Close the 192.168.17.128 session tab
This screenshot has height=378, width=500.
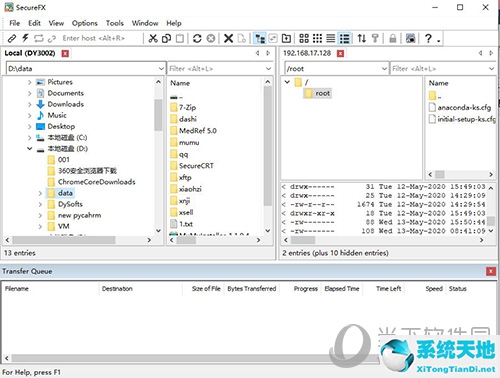pos(340,53)
